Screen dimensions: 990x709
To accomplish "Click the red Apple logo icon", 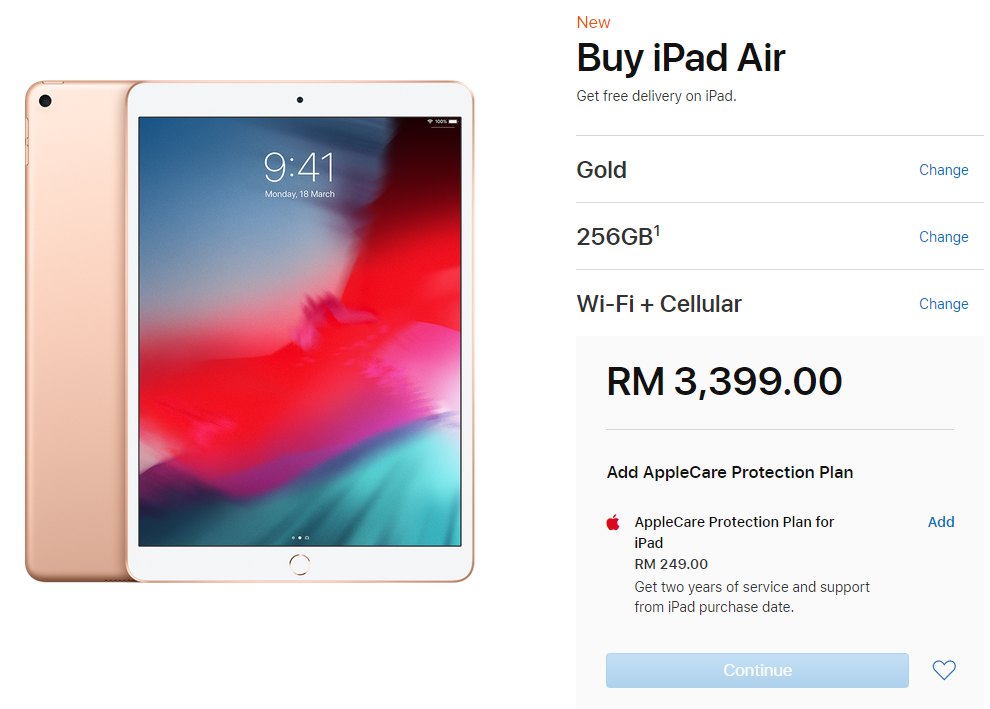I will pos(612,522).
